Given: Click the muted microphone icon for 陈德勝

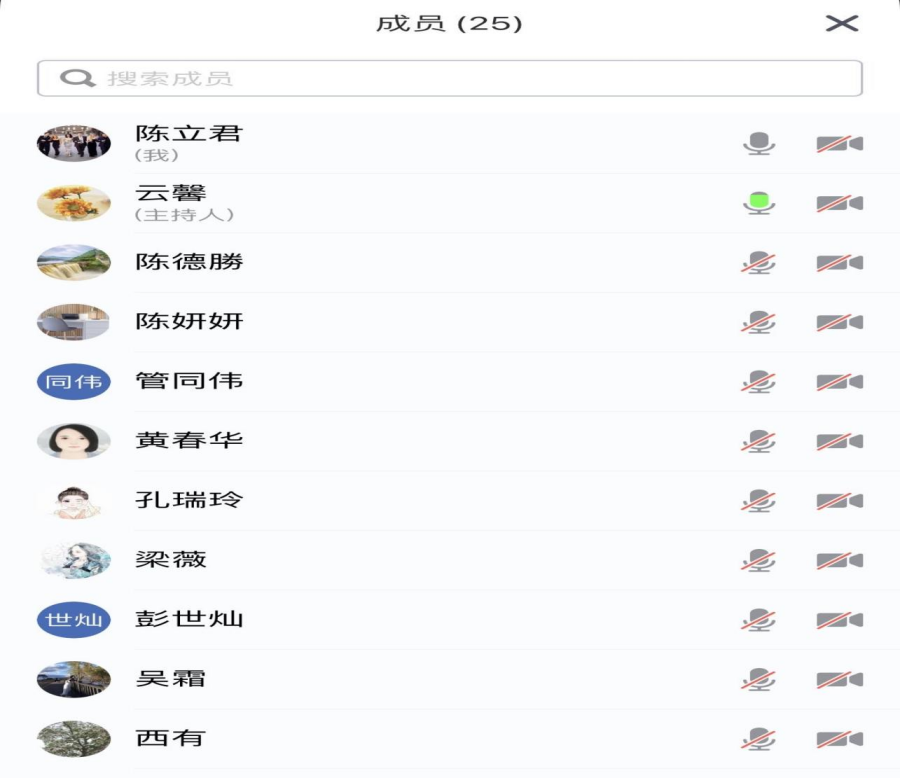Looking at the screenshot, I should pyautogui.click(x=758, y=263).
